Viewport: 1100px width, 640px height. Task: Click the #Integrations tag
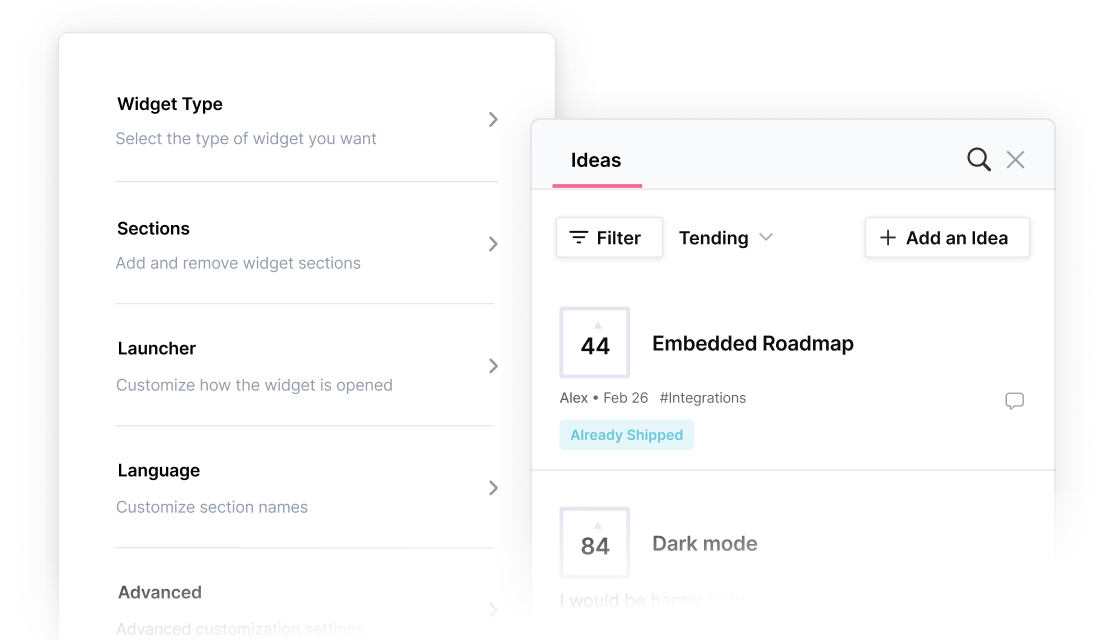[703, 398]
